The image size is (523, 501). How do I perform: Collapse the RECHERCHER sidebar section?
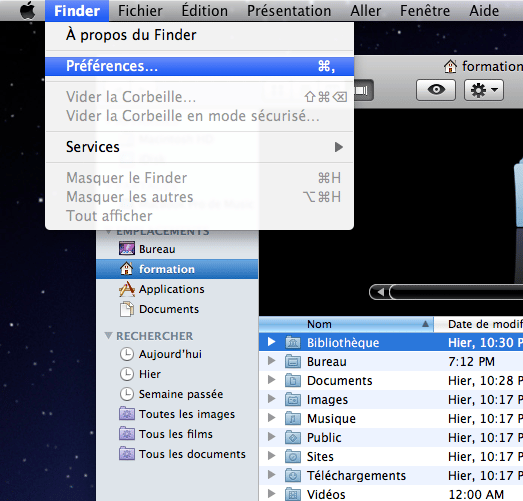[x=108, y=336]
